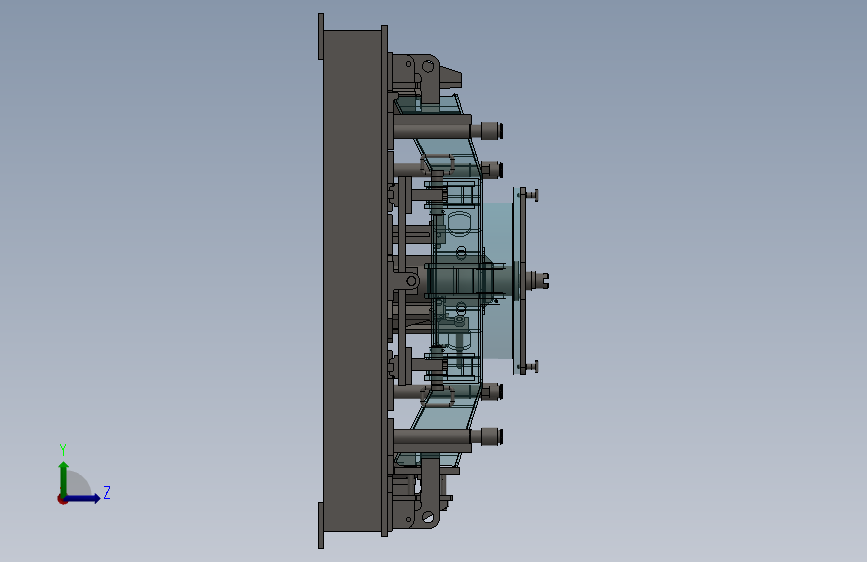
Task: Click the green Y axis arrow of the triad
Action: click(x=64, y=479)
